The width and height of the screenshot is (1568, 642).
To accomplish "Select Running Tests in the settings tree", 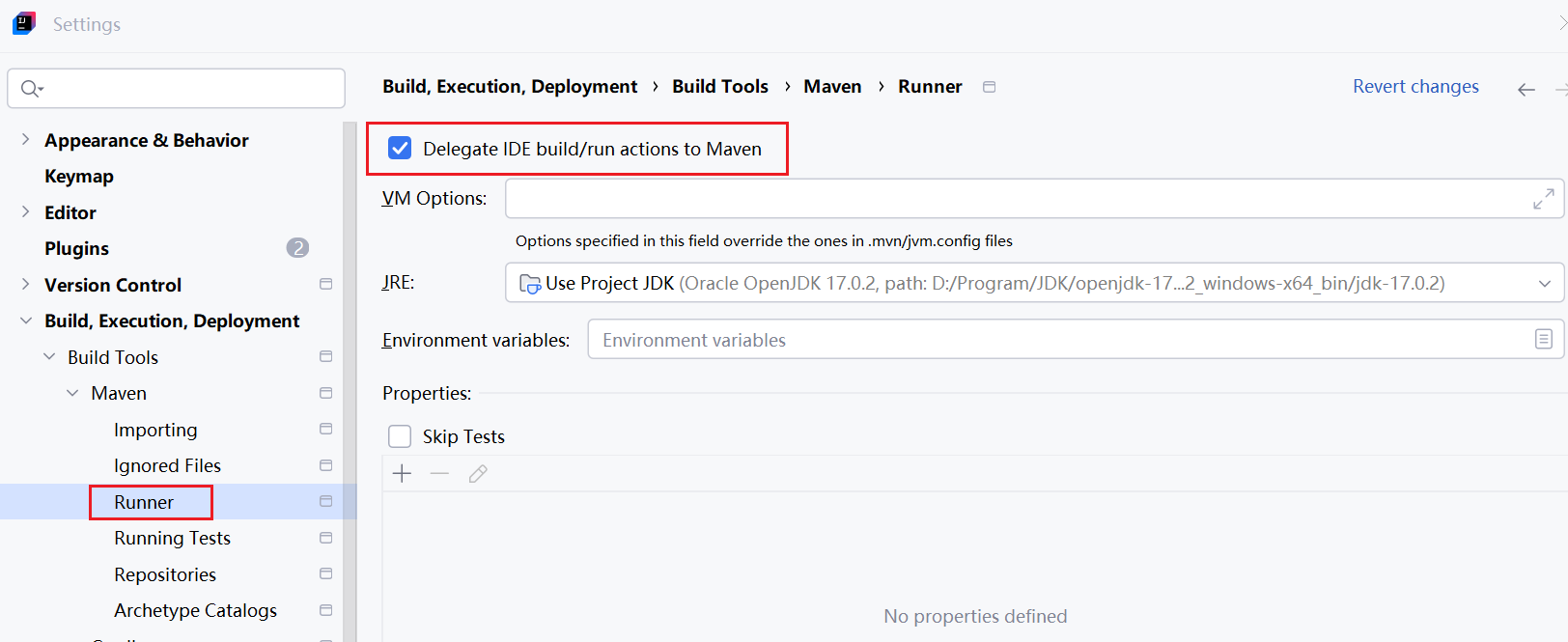I will pos(172,538).
